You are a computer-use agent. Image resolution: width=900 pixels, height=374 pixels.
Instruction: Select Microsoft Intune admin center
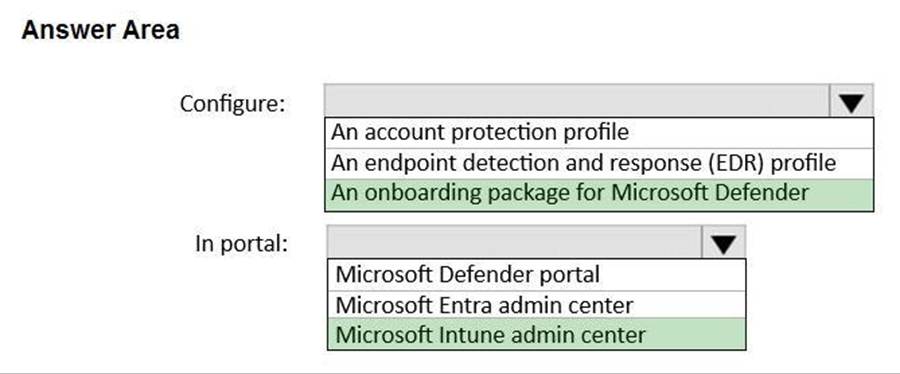click(537, 334)
